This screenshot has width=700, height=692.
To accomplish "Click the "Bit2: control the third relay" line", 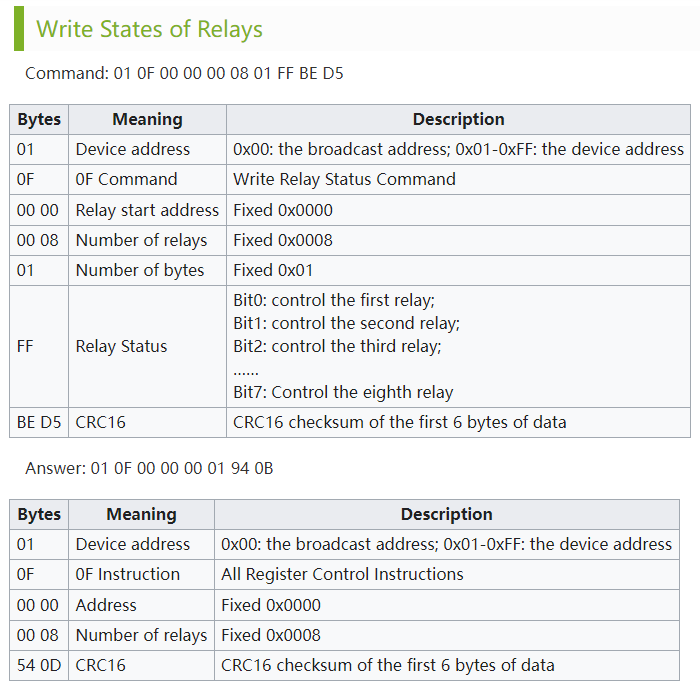I will click(337, 346).
